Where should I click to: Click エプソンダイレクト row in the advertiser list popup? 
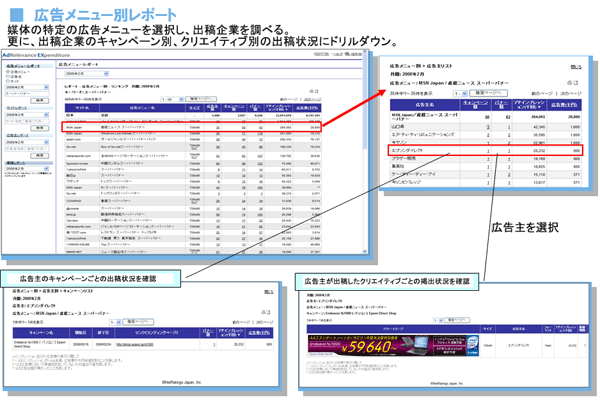click(x=486, y=150)
